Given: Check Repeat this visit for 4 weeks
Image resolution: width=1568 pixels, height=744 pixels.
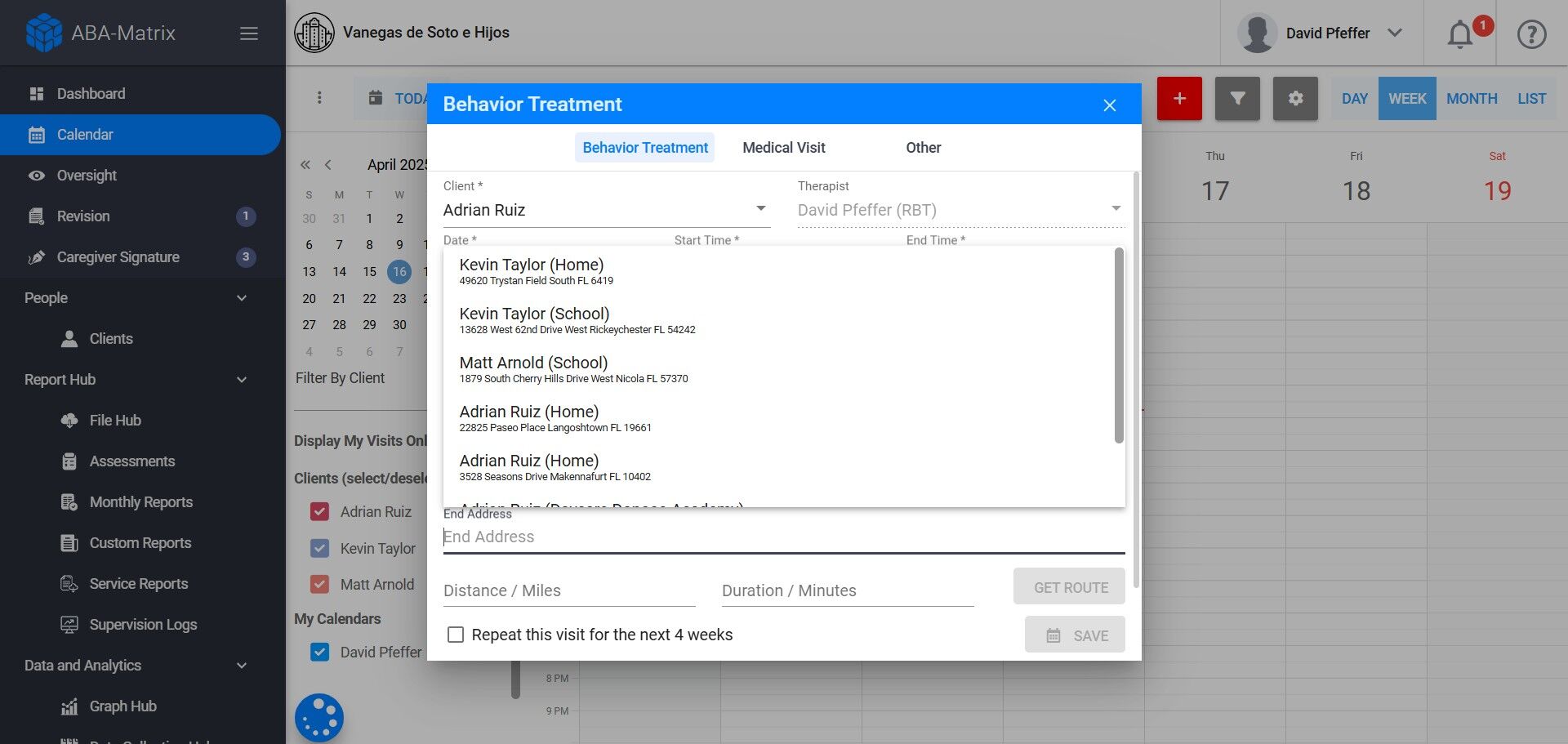Looking at the screenshot, I should click(456, 635).
